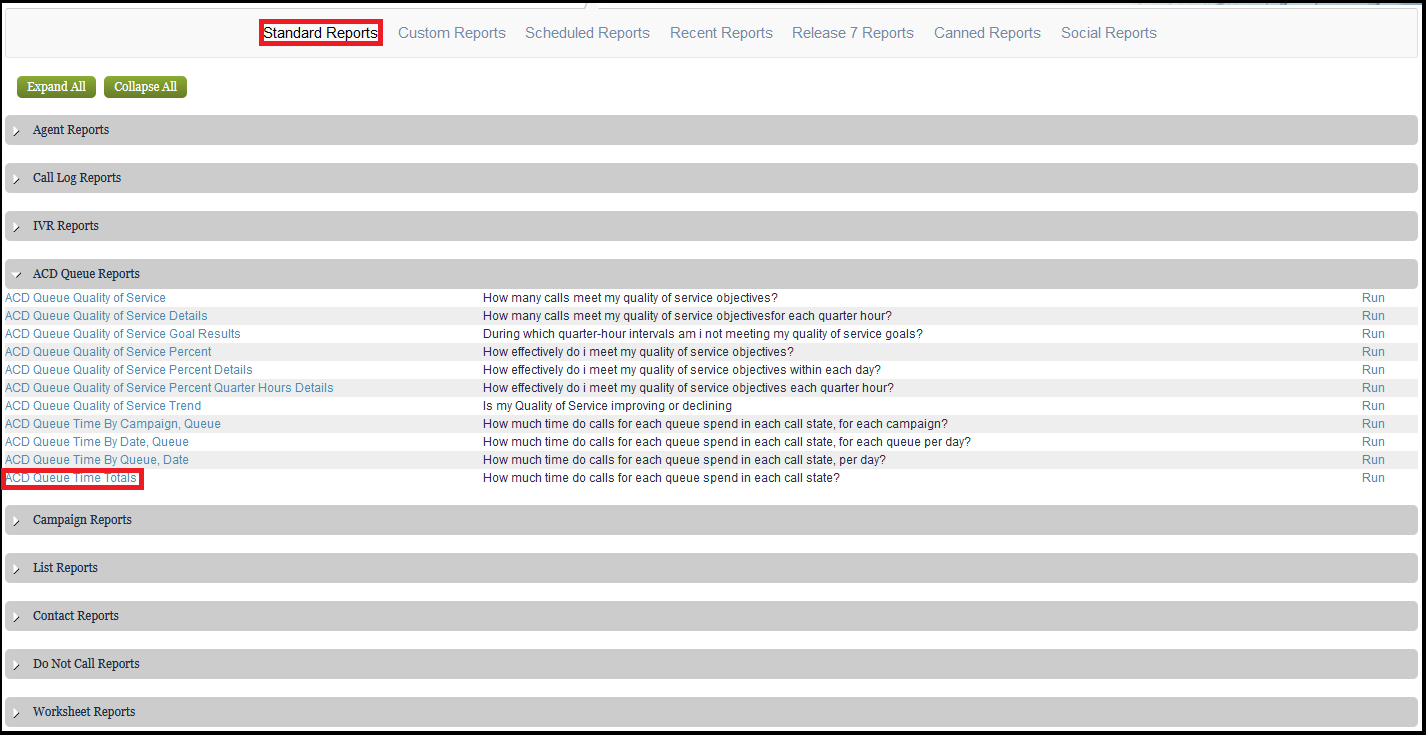Image resolution: width=1426 pixels, height=735 pixels.
Task: Open the ACD Queue Time Totals report
Action: click(x=71, y=478)
